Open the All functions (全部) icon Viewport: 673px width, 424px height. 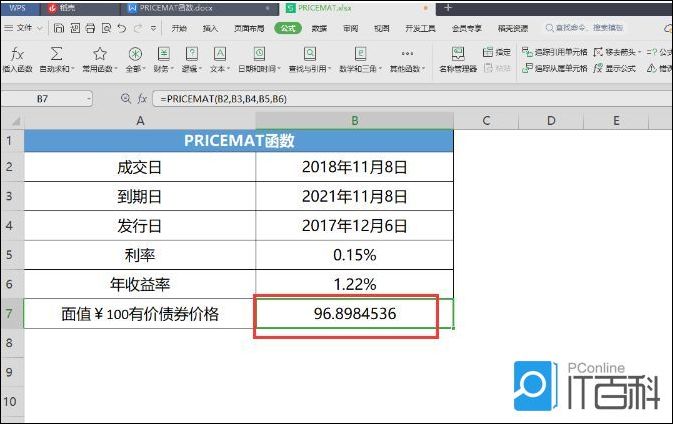135,54
